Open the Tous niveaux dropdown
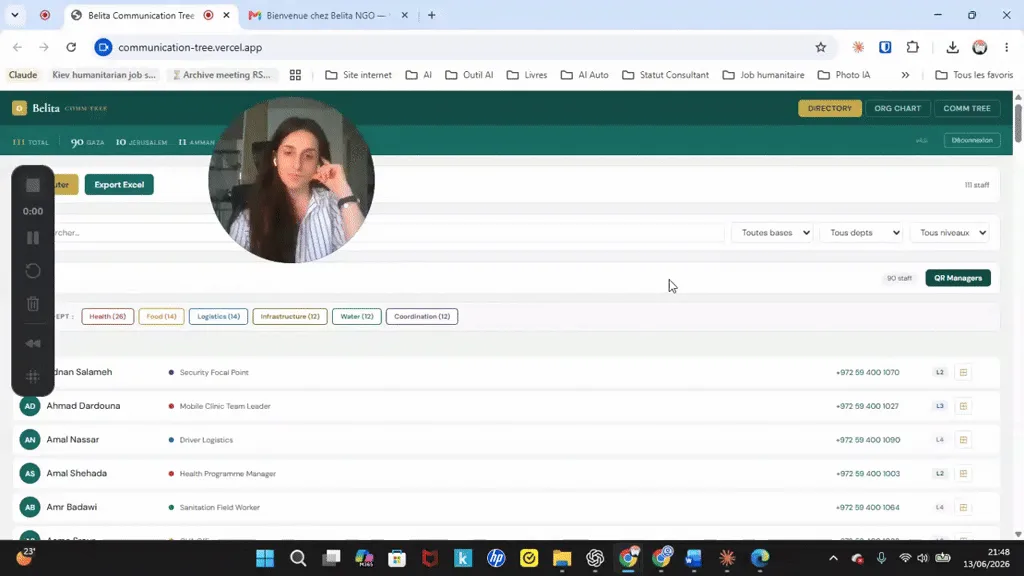This screenshot has height=576, width=1024. coord(950,232)
